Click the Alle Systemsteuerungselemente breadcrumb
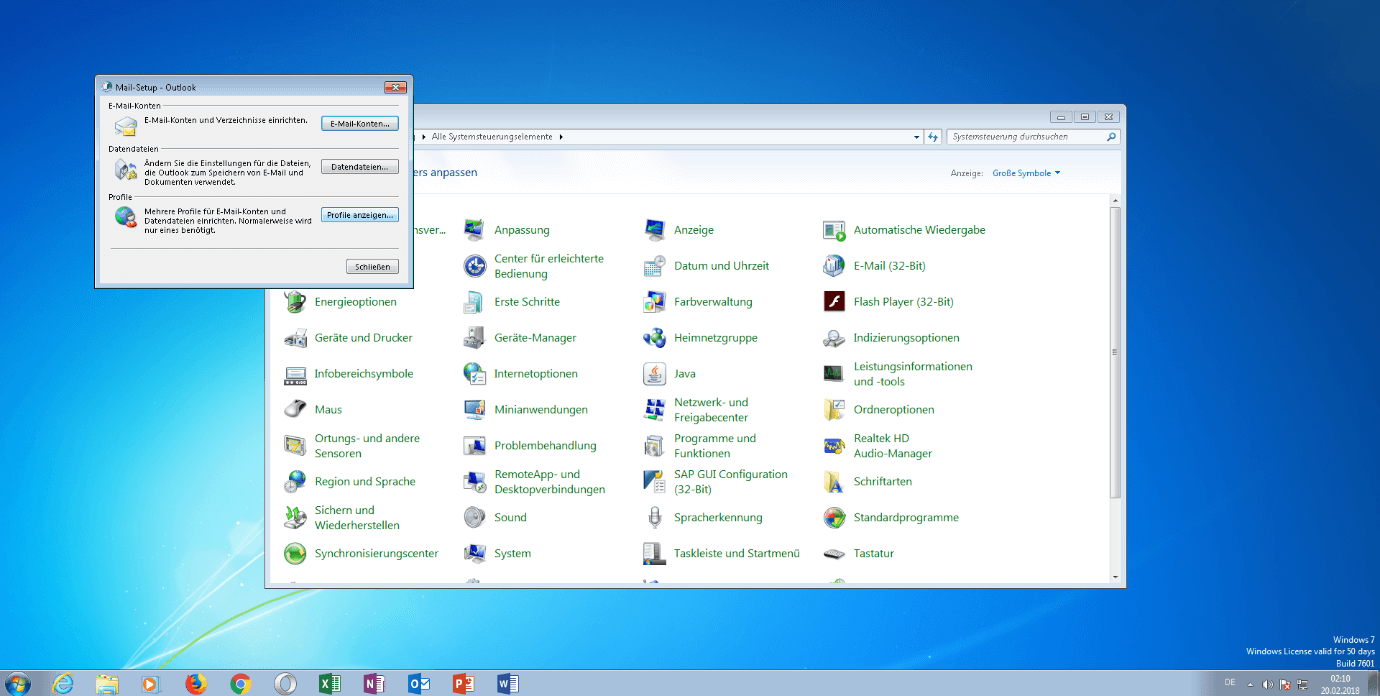Image resolution: width=1380 pixels, height=696 pixels. tap(491, 137)
